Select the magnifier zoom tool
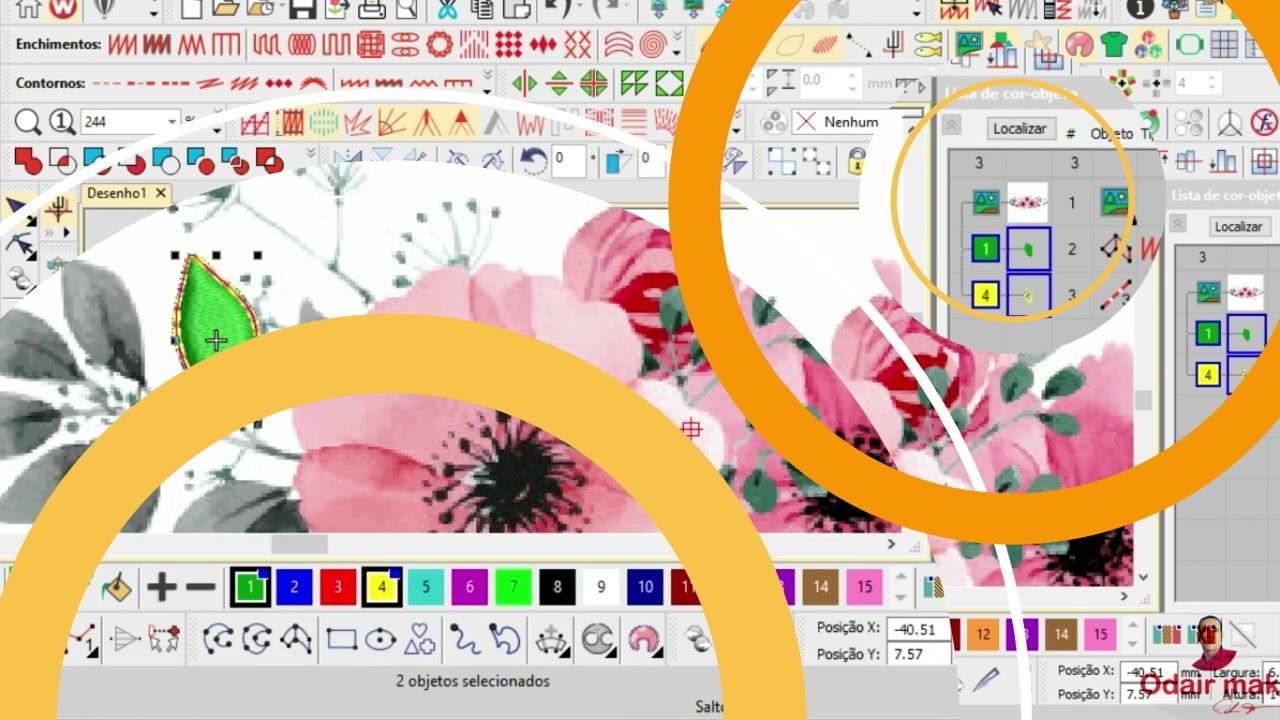Screen dimensions: 1280x720 [x=28, y=122]
